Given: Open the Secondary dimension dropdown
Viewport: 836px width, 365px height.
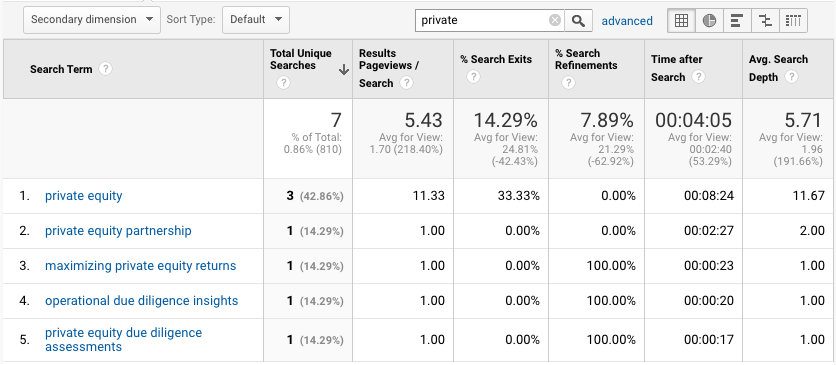Looking at the screenshot, I should point(92,20).
